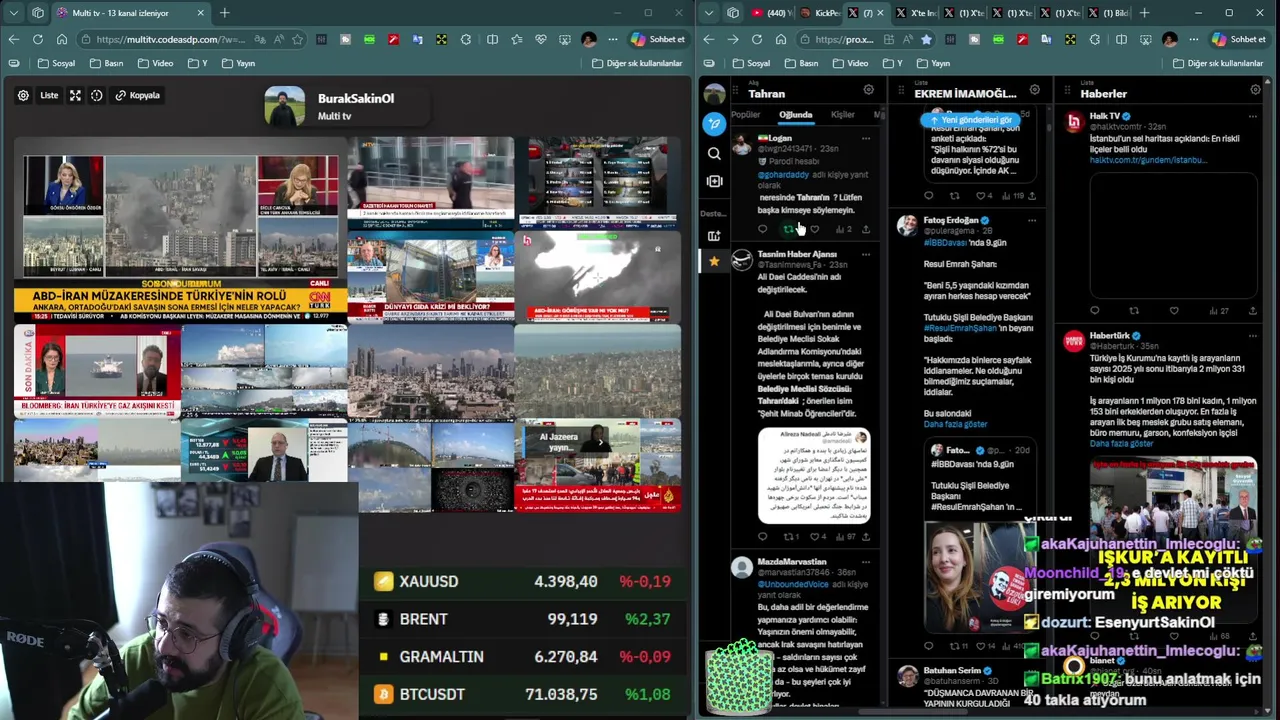Repost the Halk TV post

pyautogui.click(x=1134, y=311)
